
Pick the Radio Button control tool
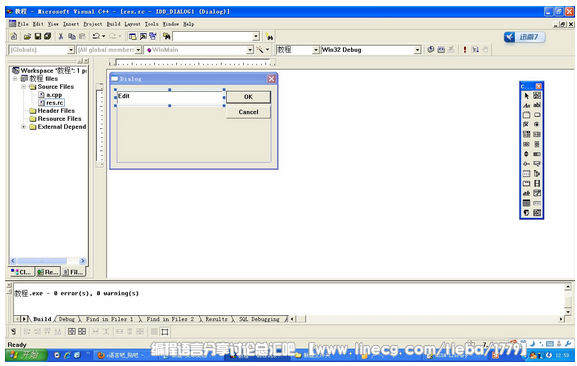(537, 124)
